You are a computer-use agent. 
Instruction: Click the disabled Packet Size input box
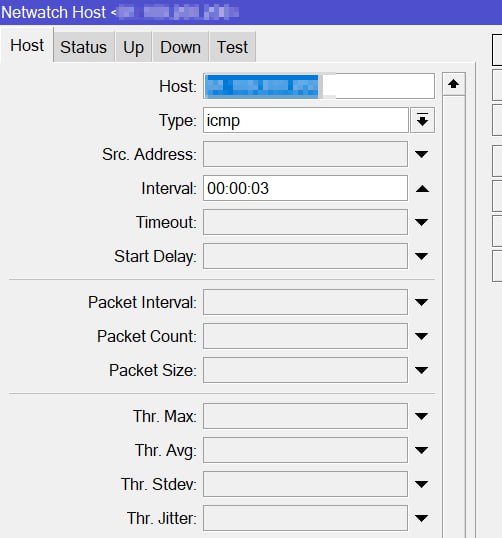tap(305, 370)
